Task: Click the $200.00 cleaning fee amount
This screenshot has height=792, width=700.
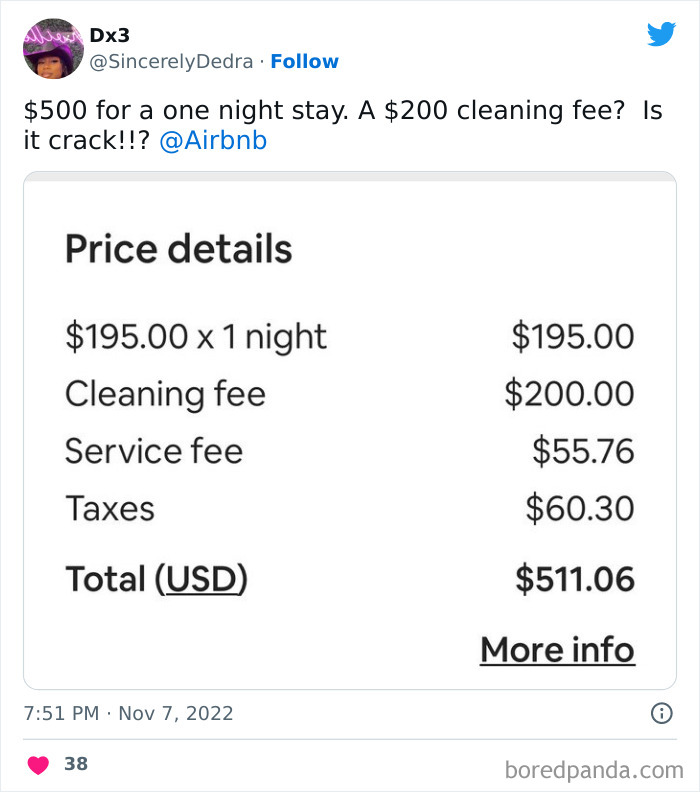Action: [570, 394]
